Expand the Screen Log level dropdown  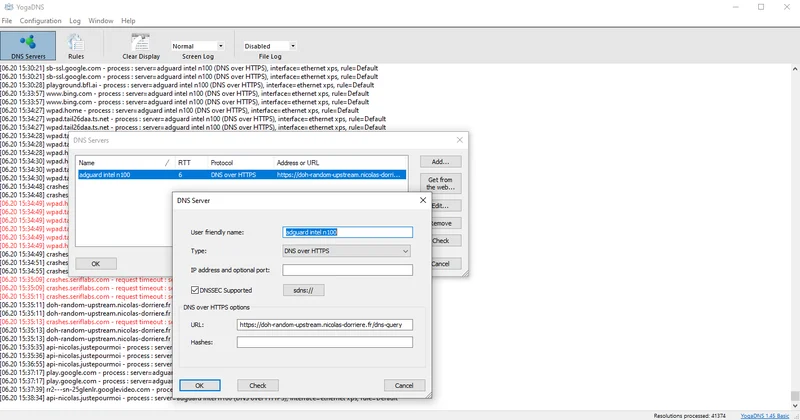click(196, 45)
